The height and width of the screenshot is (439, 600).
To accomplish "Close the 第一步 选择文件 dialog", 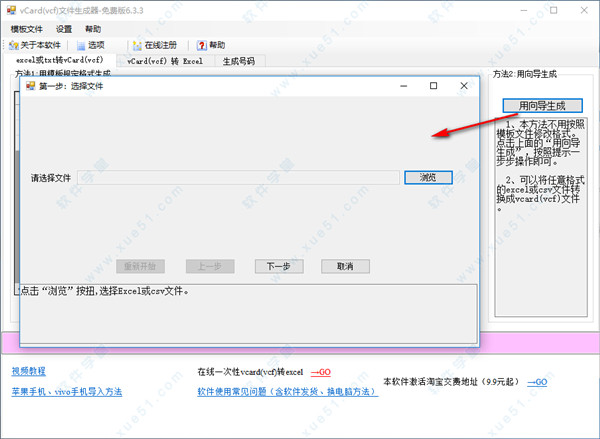I will point(463,86).
